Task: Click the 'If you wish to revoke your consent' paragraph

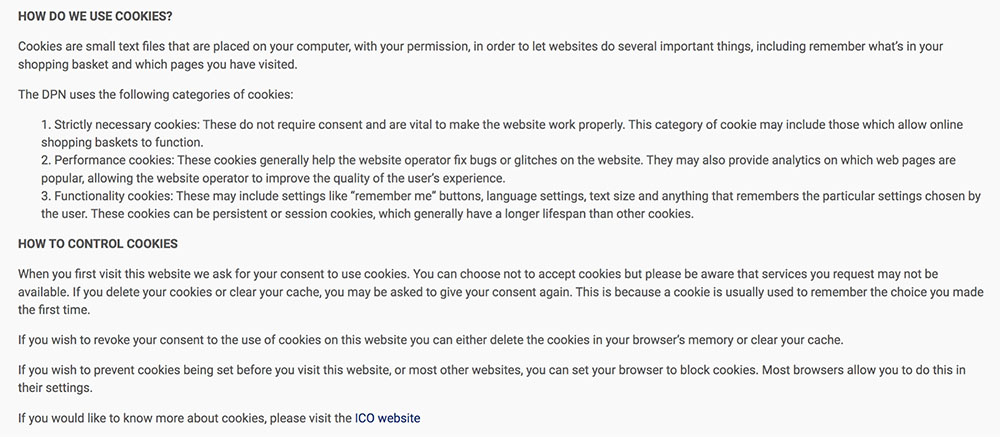Action: 430,339
